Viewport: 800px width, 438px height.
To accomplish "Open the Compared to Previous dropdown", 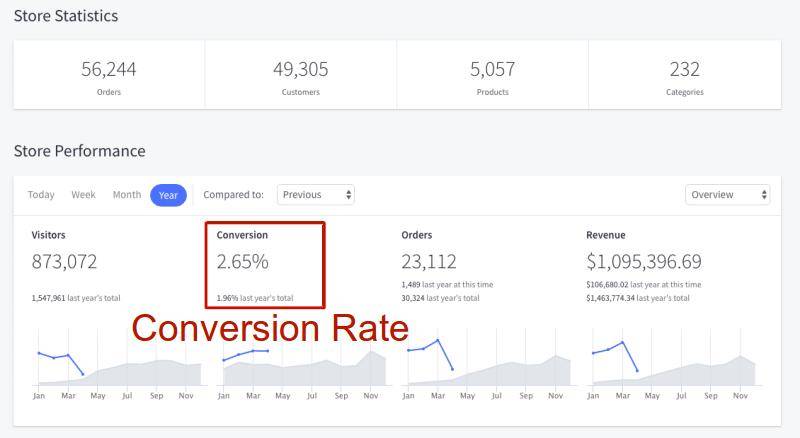I will [316, 194].
